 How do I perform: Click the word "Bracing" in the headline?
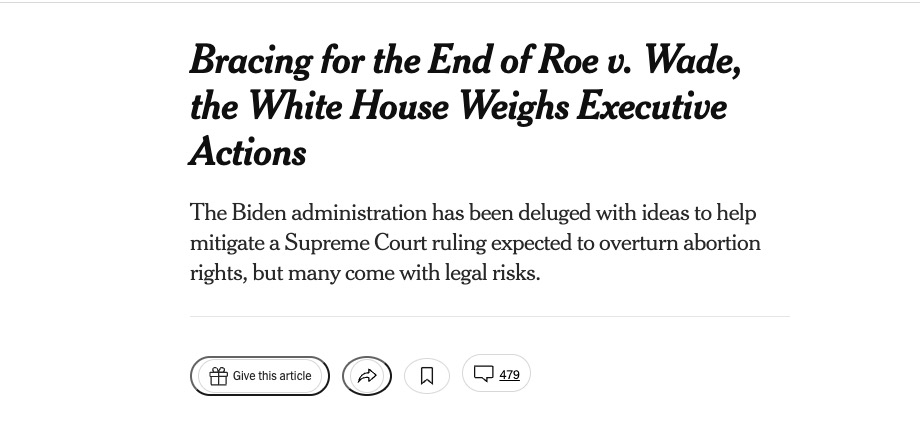tap(251, 62)
